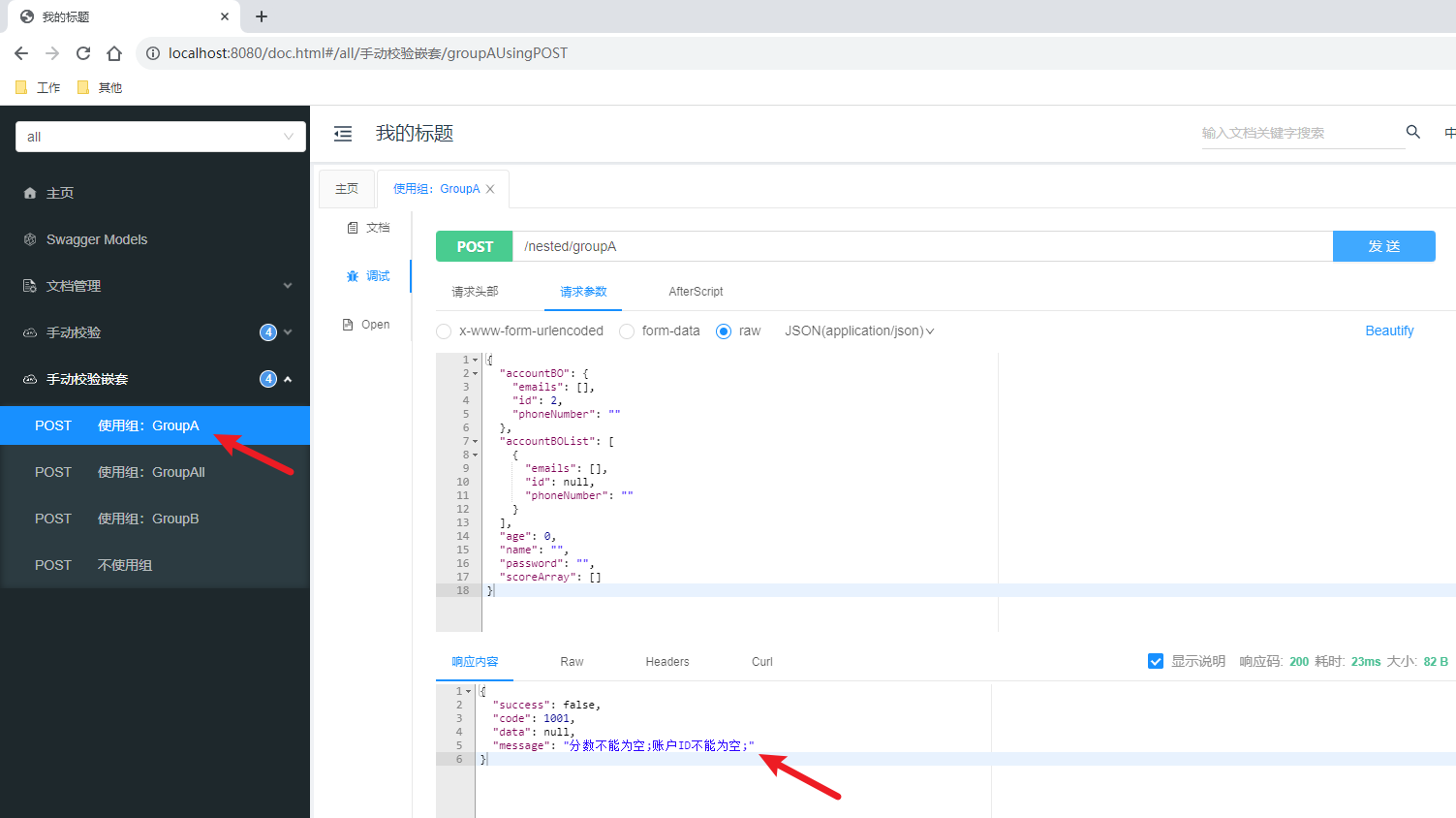Fold the accountBOList array at line 7

click(475, 441)
